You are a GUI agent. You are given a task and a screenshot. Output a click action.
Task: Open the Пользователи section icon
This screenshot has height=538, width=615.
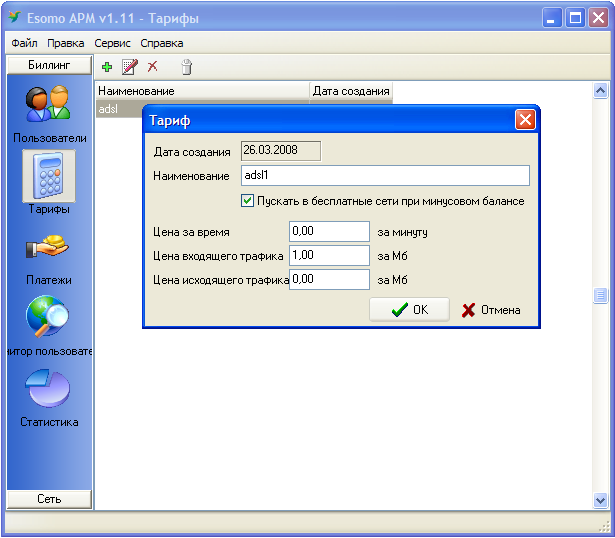pyautogui.click(x=48, y=103)
